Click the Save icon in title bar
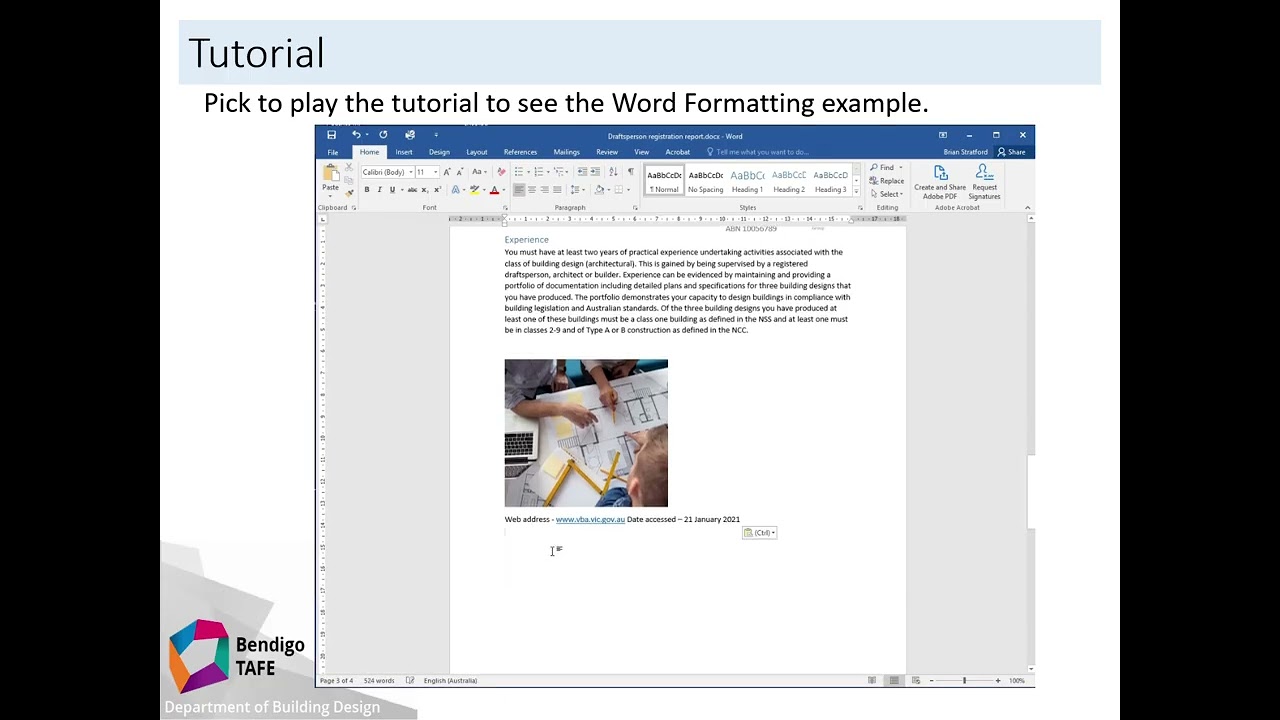 pos(332,135)
